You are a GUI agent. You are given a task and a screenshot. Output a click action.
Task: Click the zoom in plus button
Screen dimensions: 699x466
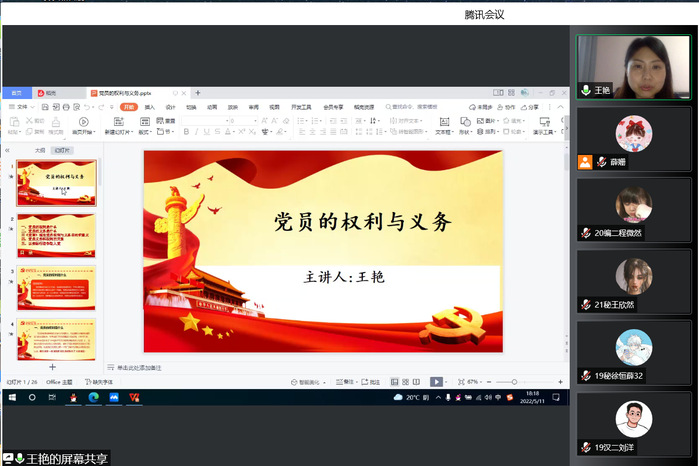point(560,382)
